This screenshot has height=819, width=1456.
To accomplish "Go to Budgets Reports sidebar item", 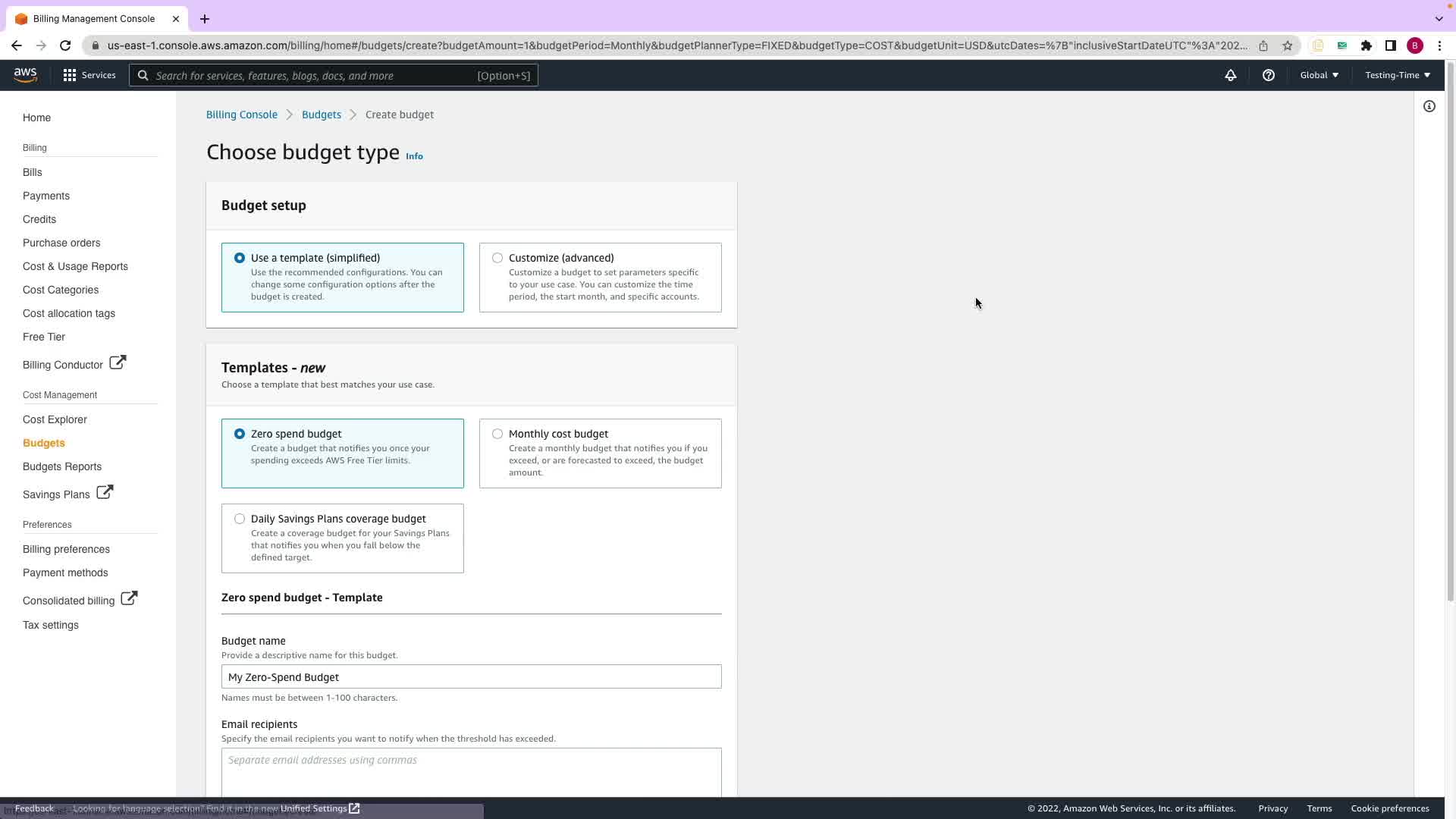I will coord(62,466).
